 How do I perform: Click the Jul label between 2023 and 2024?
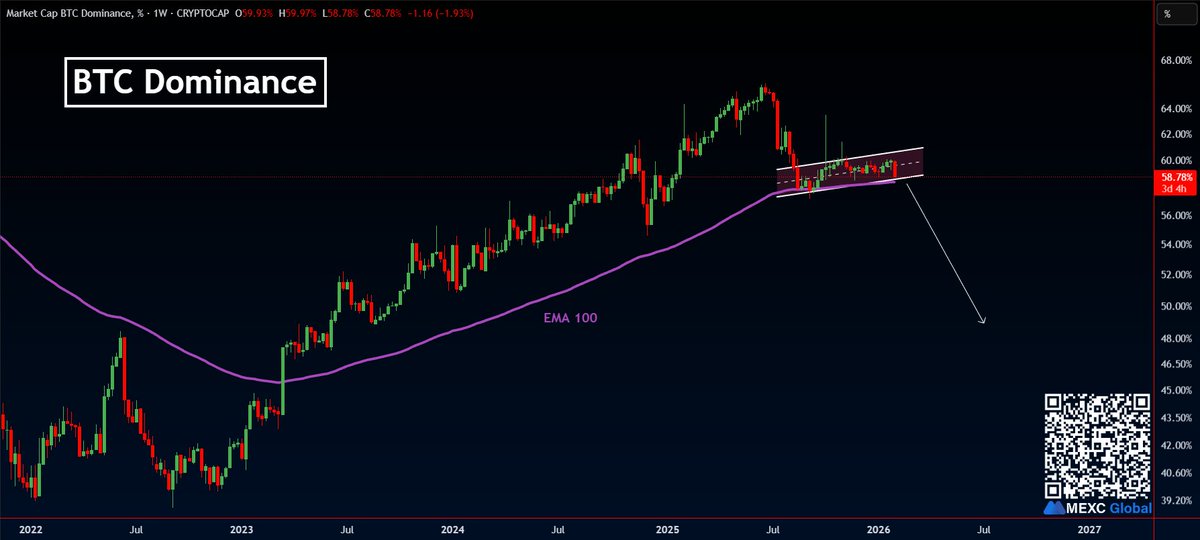tap(346, 528)
